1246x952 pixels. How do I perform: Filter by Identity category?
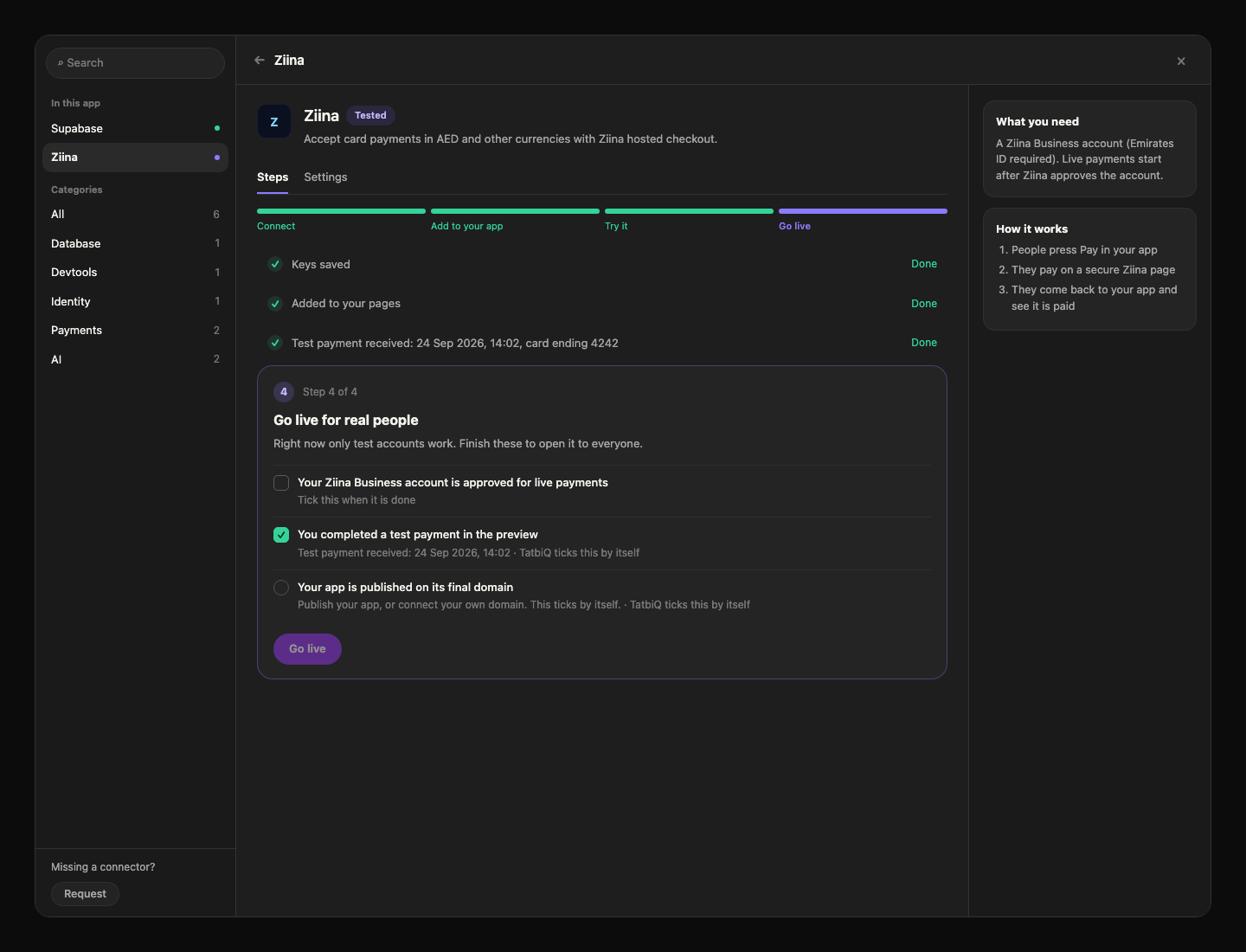click(135, 302)
